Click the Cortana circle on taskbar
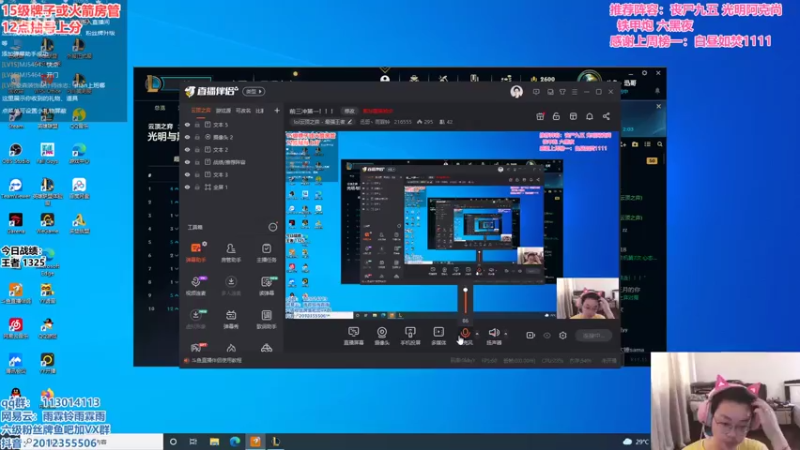Viewport: 800px width, 450px height. click(173, 442)
